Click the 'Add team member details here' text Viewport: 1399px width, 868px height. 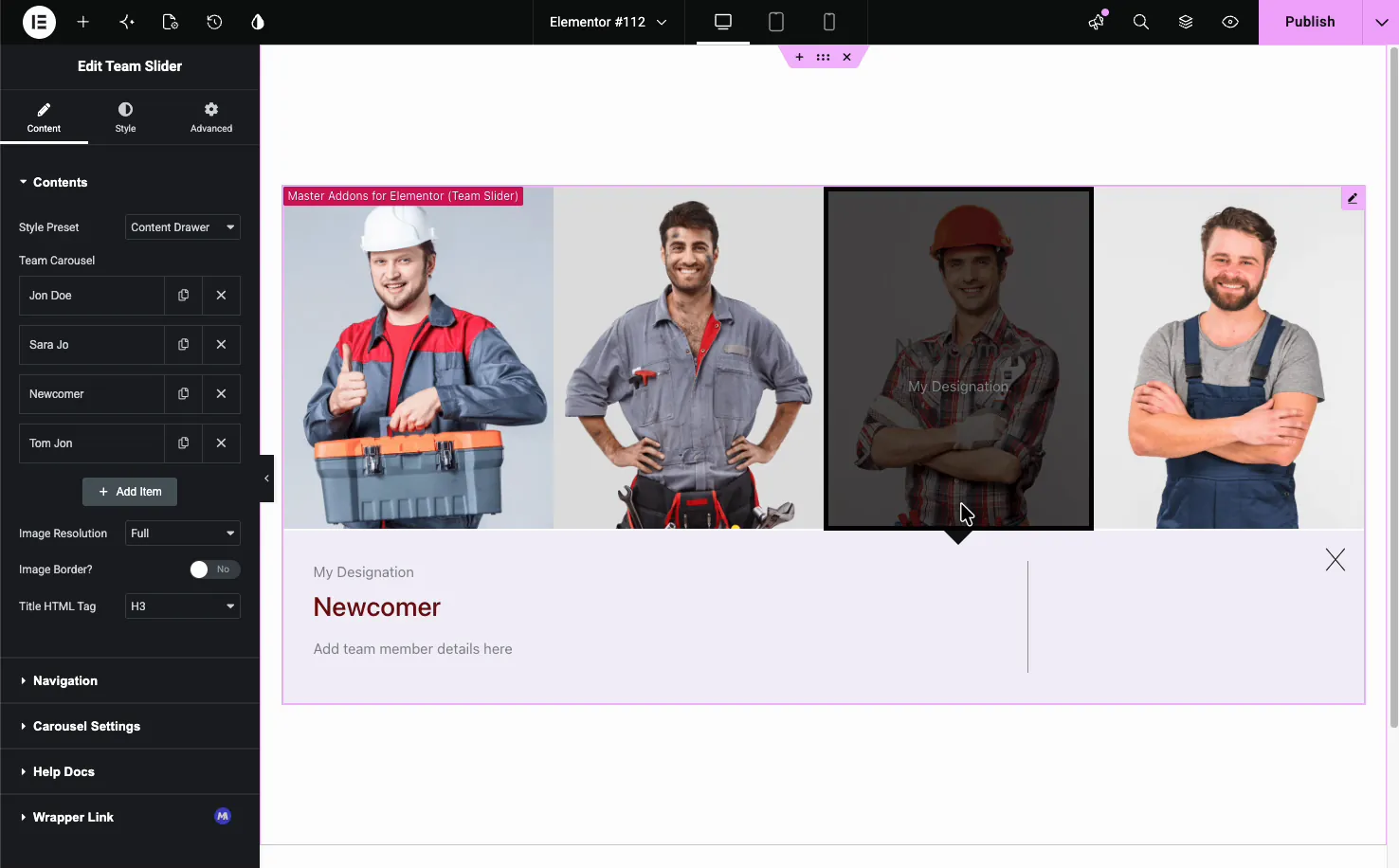pos(413,649)
